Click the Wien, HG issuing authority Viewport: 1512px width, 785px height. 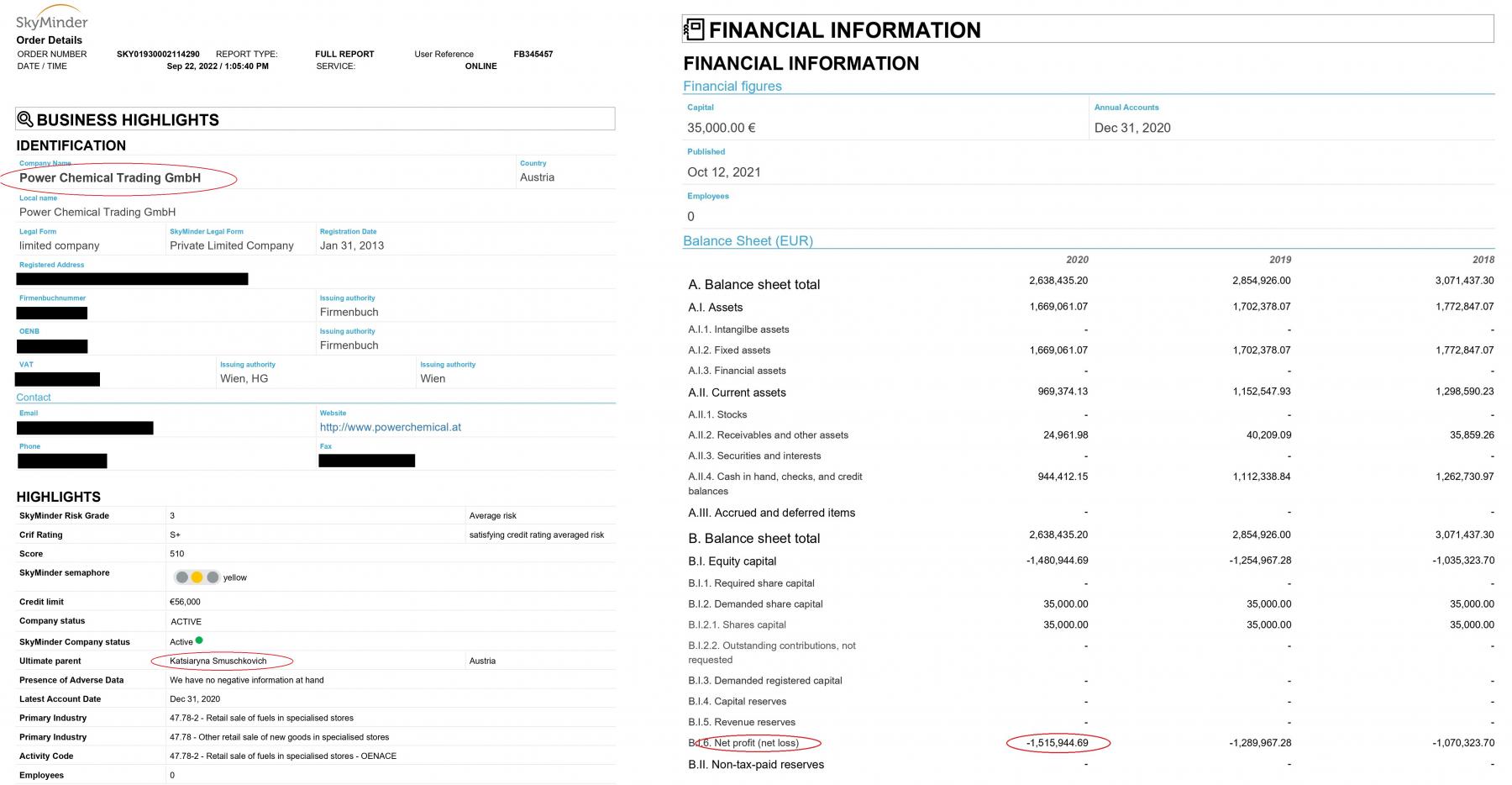pyautogui.click(x=244, y=379)
